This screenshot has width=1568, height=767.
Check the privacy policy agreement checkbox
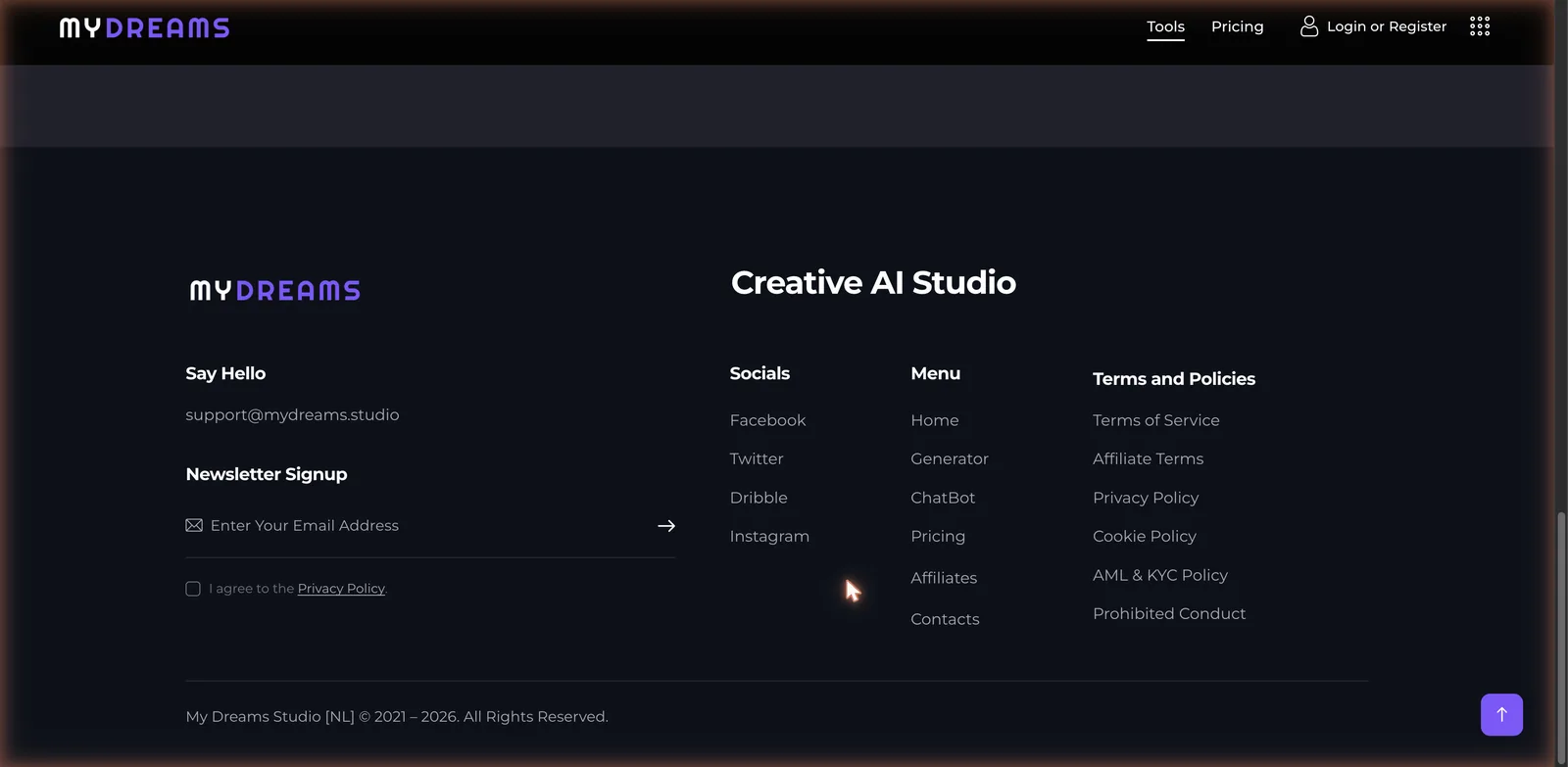point(193,589)
